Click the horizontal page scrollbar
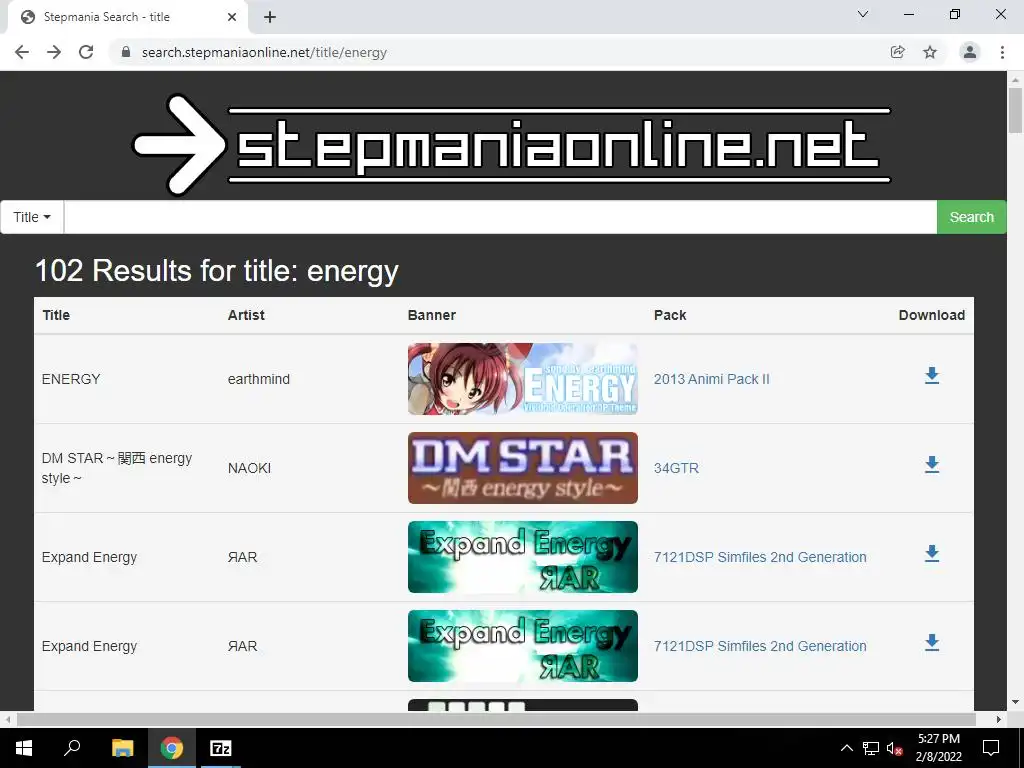 point(496,719)
